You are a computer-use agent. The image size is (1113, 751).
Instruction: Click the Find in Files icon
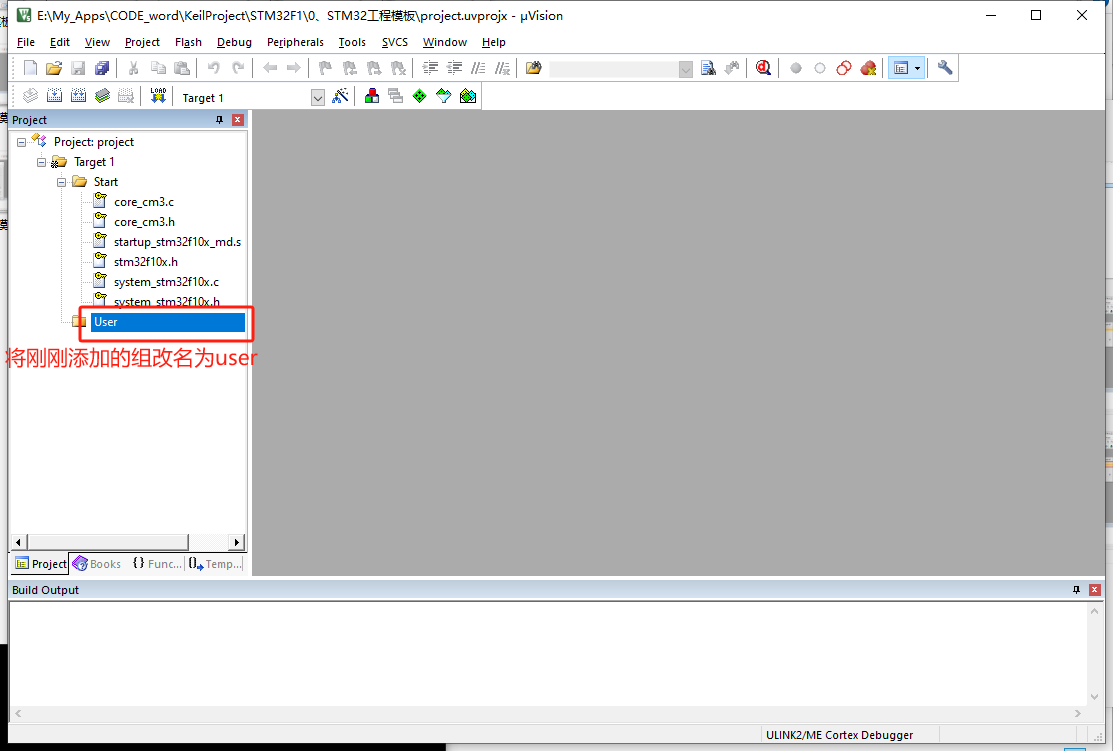[x=534, y=68]
